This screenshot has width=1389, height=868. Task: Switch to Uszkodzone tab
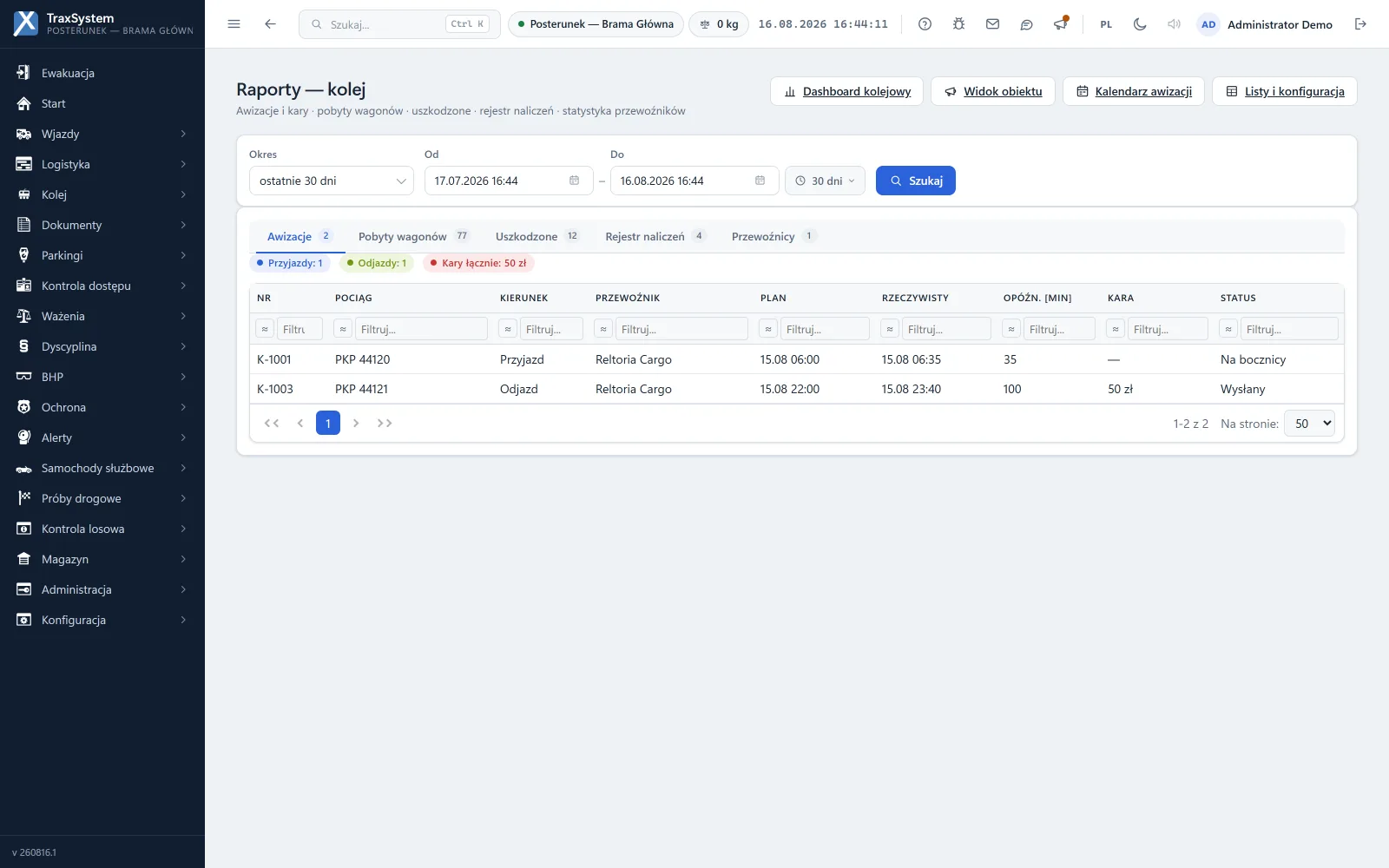point(537,236)
